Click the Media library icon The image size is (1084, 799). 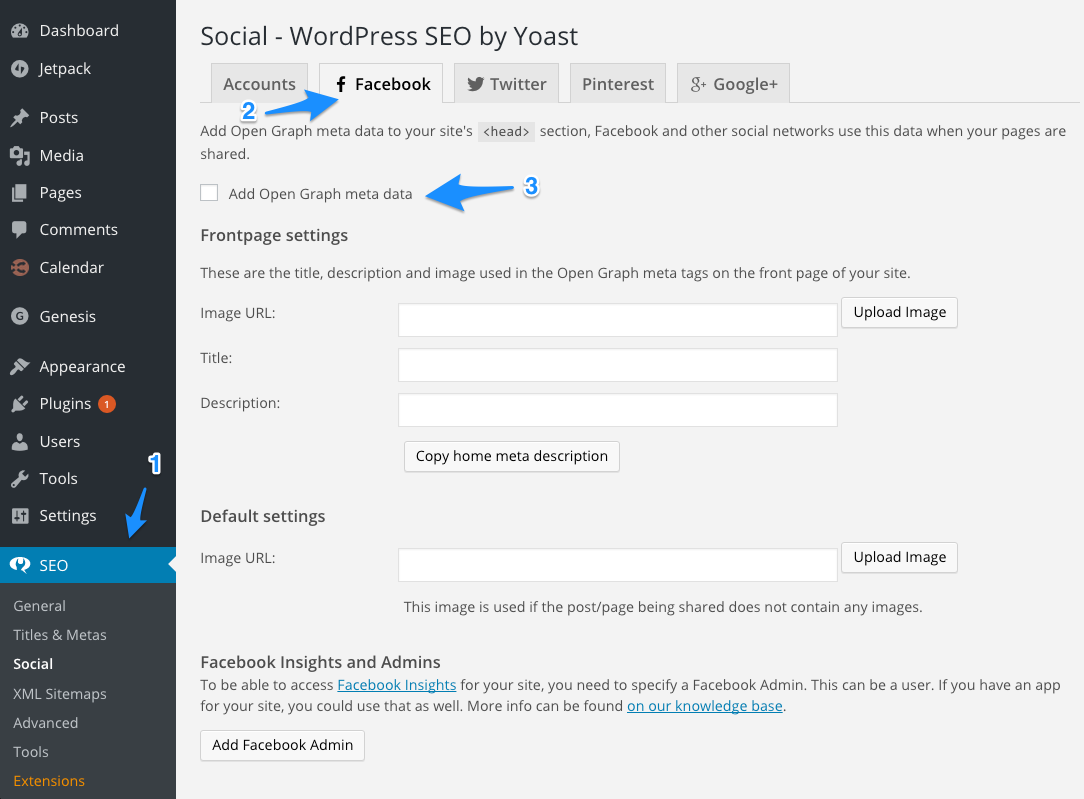point(20,156)
